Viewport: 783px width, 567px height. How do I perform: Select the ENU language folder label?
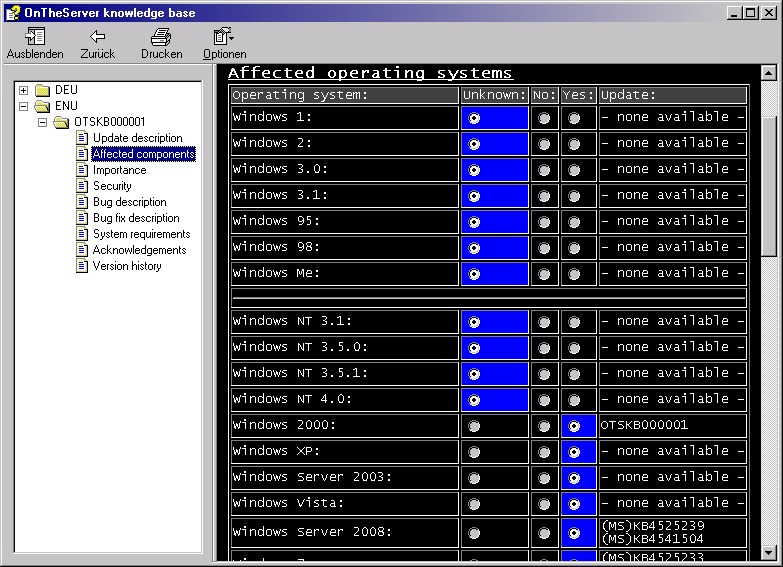click(66, 106)
